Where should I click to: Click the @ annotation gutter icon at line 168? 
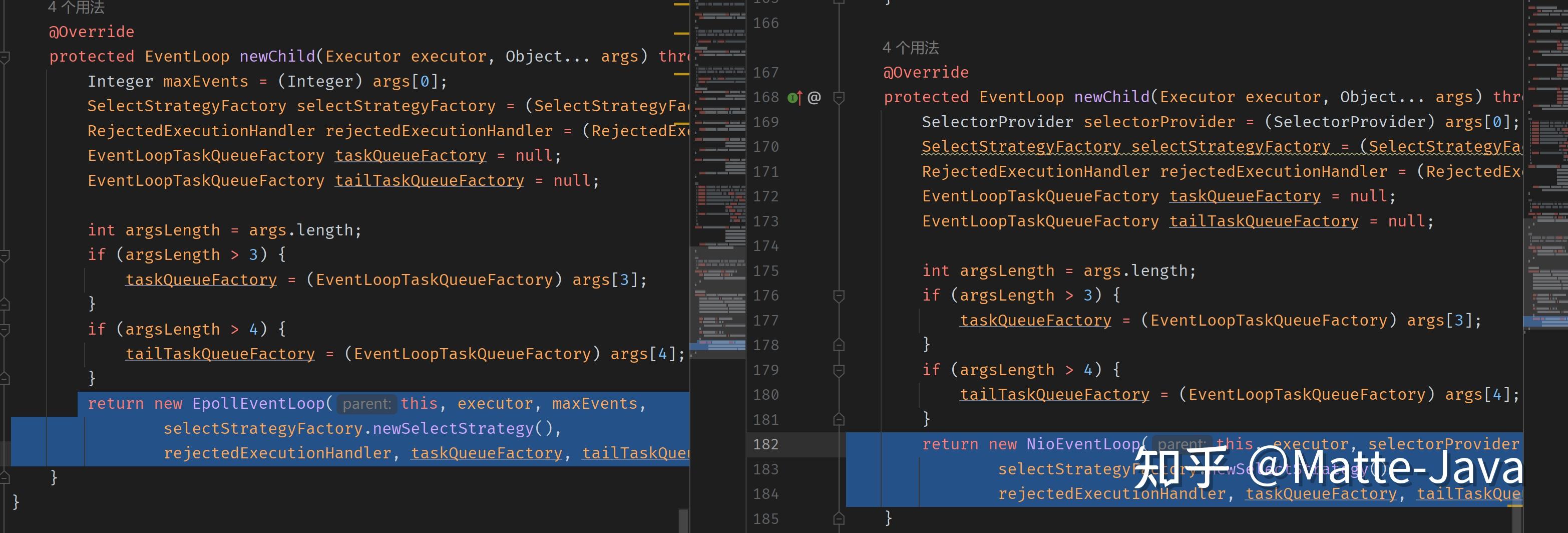(814, 97)
